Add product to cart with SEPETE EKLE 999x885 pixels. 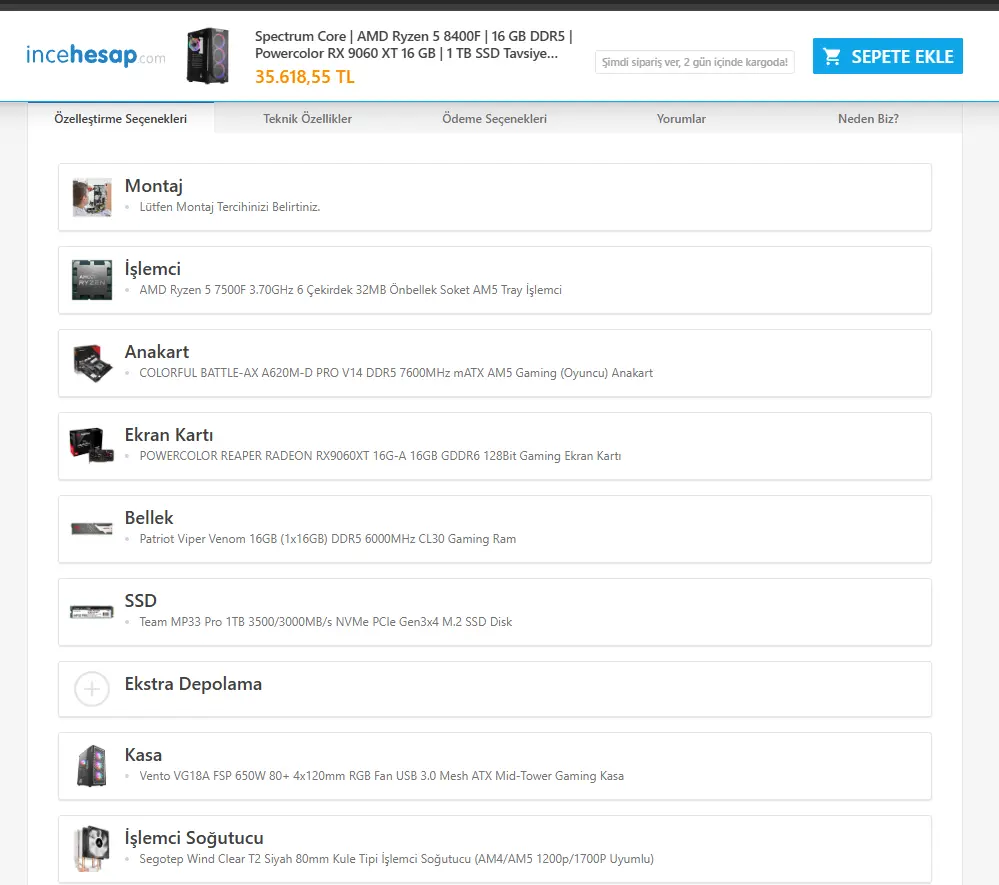888,56
